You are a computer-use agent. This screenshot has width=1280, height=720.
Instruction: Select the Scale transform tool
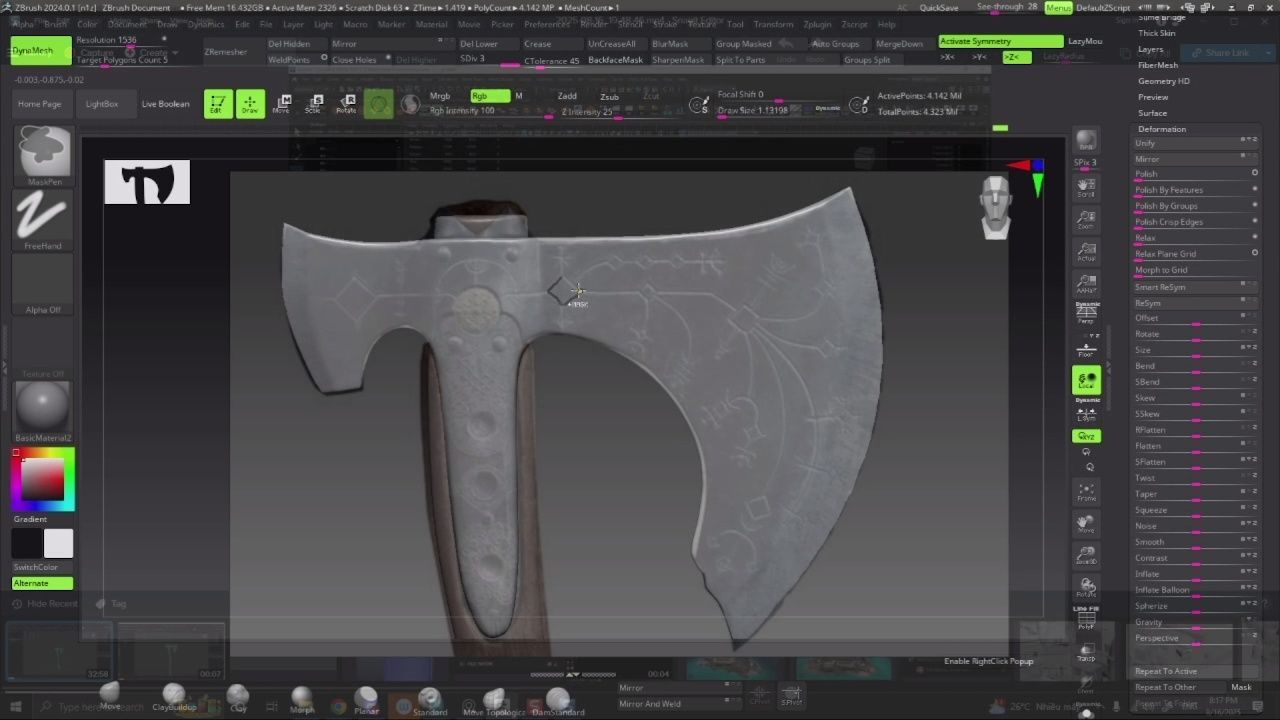tap(314, 104)
